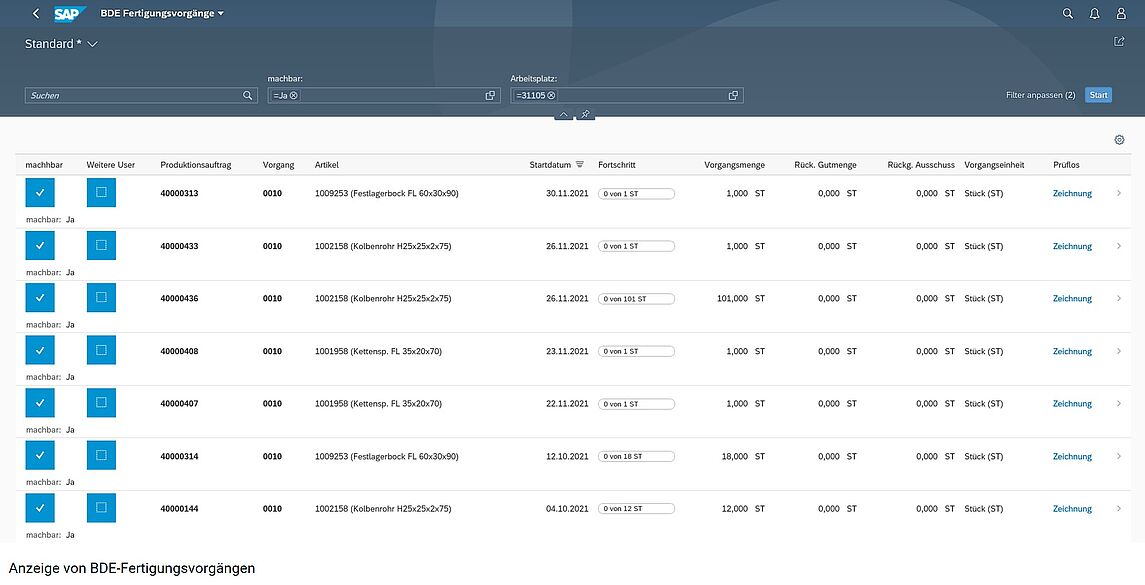Go back using the header arrow
The image size is (1145, 585).
pyautogui.click(x=36, y=13)
